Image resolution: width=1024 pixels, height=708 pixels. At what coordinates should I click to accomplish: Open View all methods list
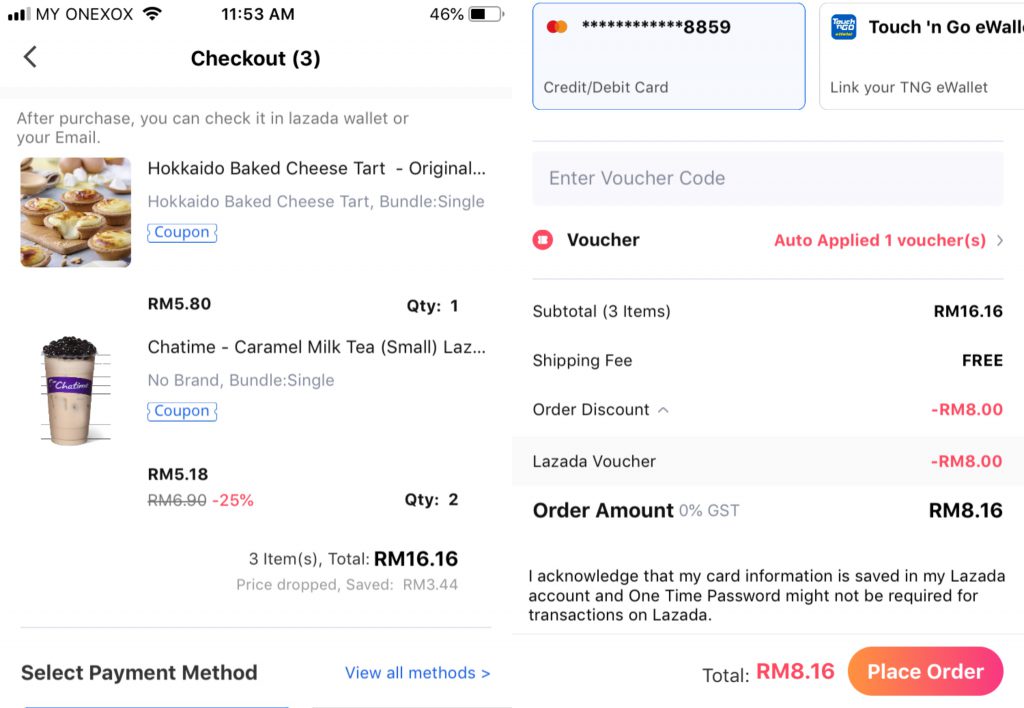coord(417,673)
